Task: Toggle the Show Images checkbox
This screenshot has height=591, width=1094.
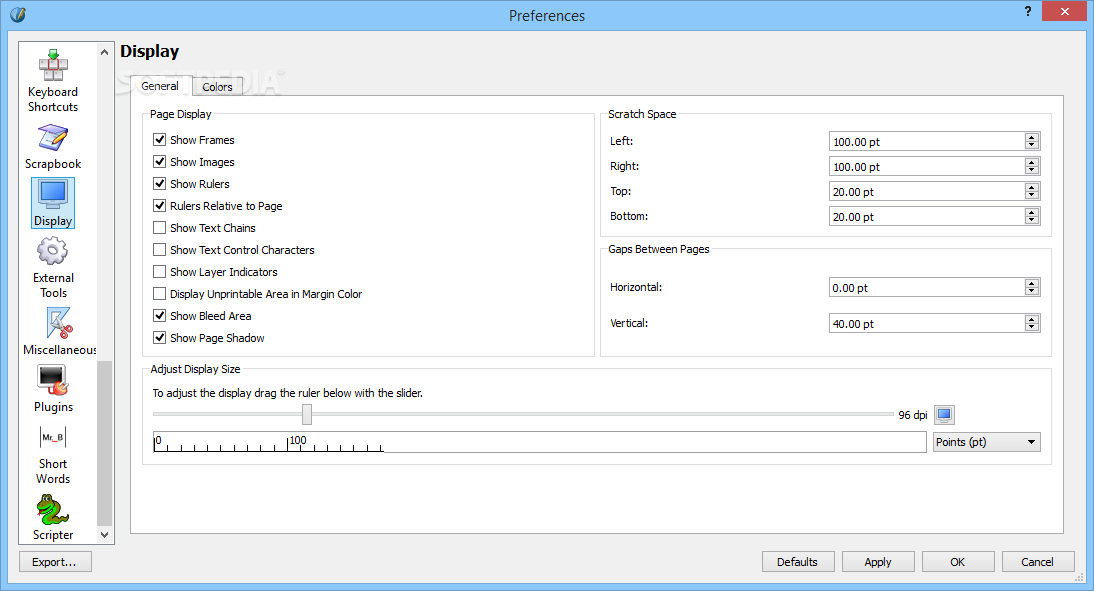Action: 160,162
